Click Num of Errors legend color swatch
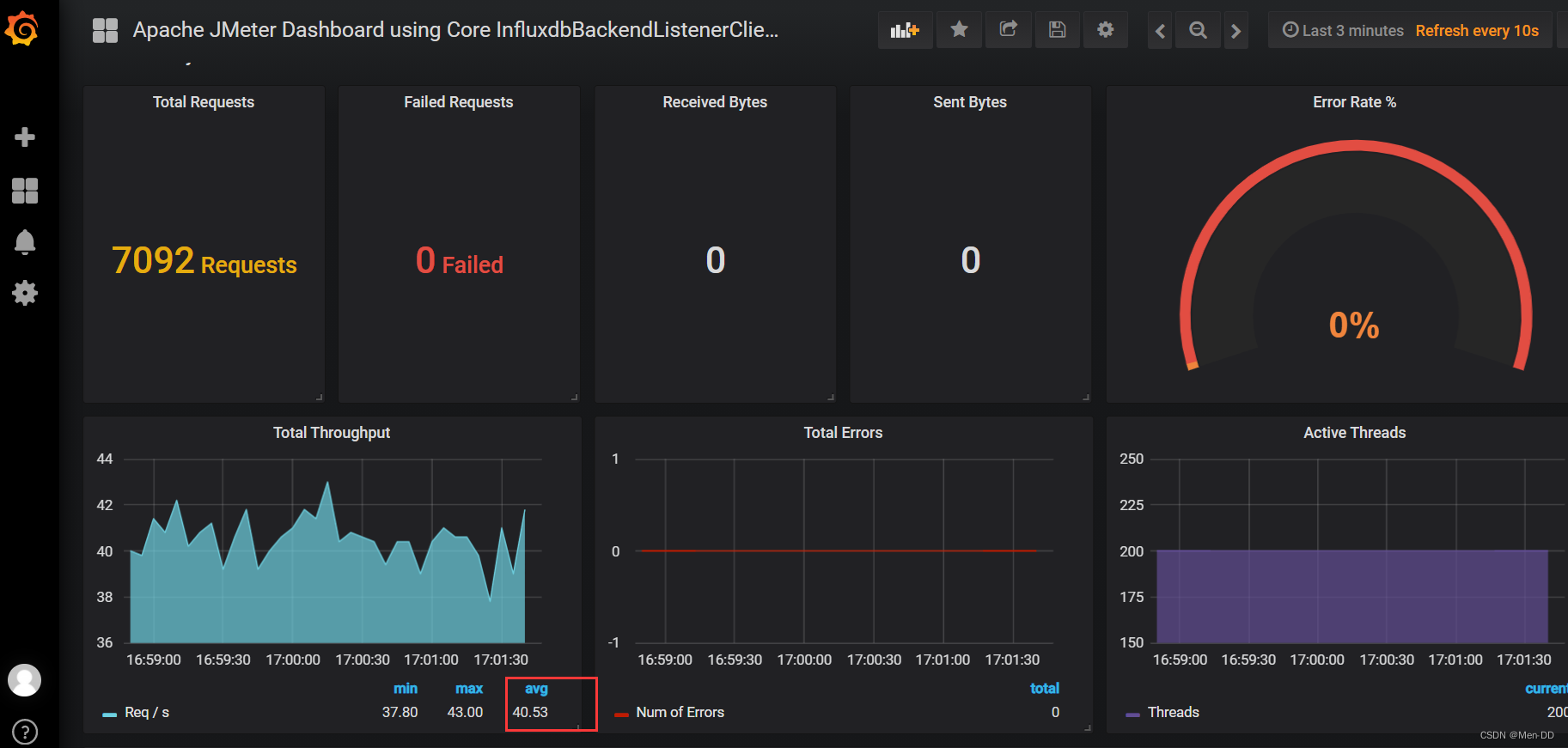Image resolution: width=1568 pixels, height=748 pixels. (621, 715)
